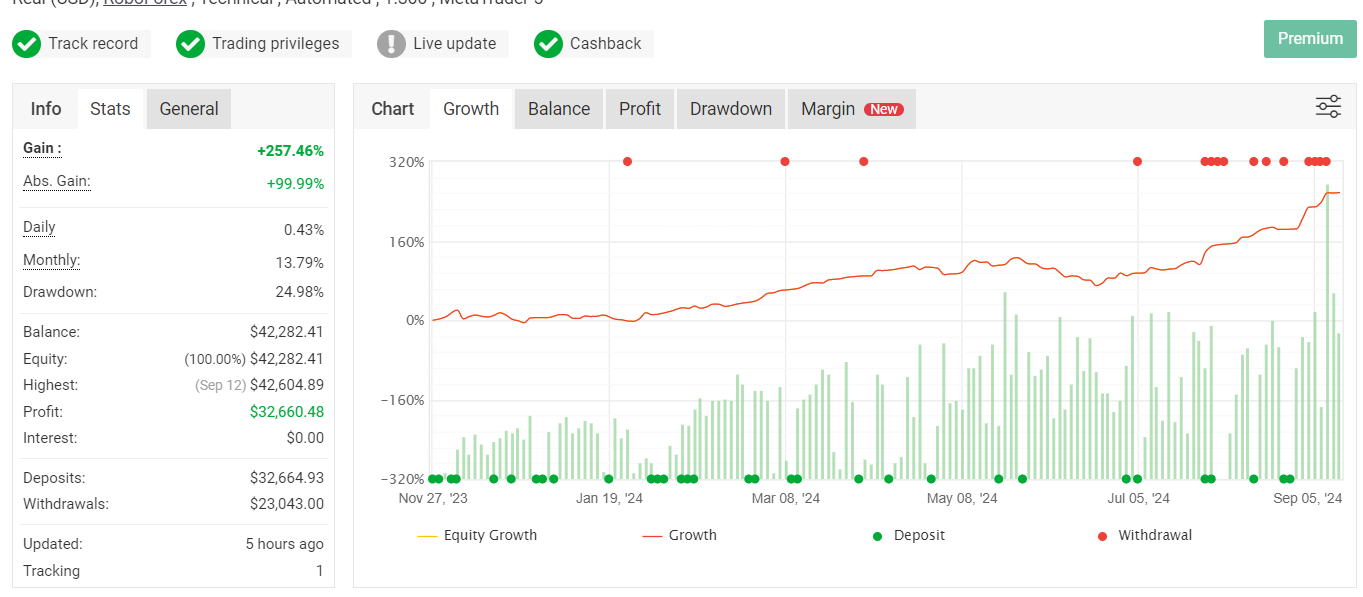Open the General tab in Info panel

point(189,109)
